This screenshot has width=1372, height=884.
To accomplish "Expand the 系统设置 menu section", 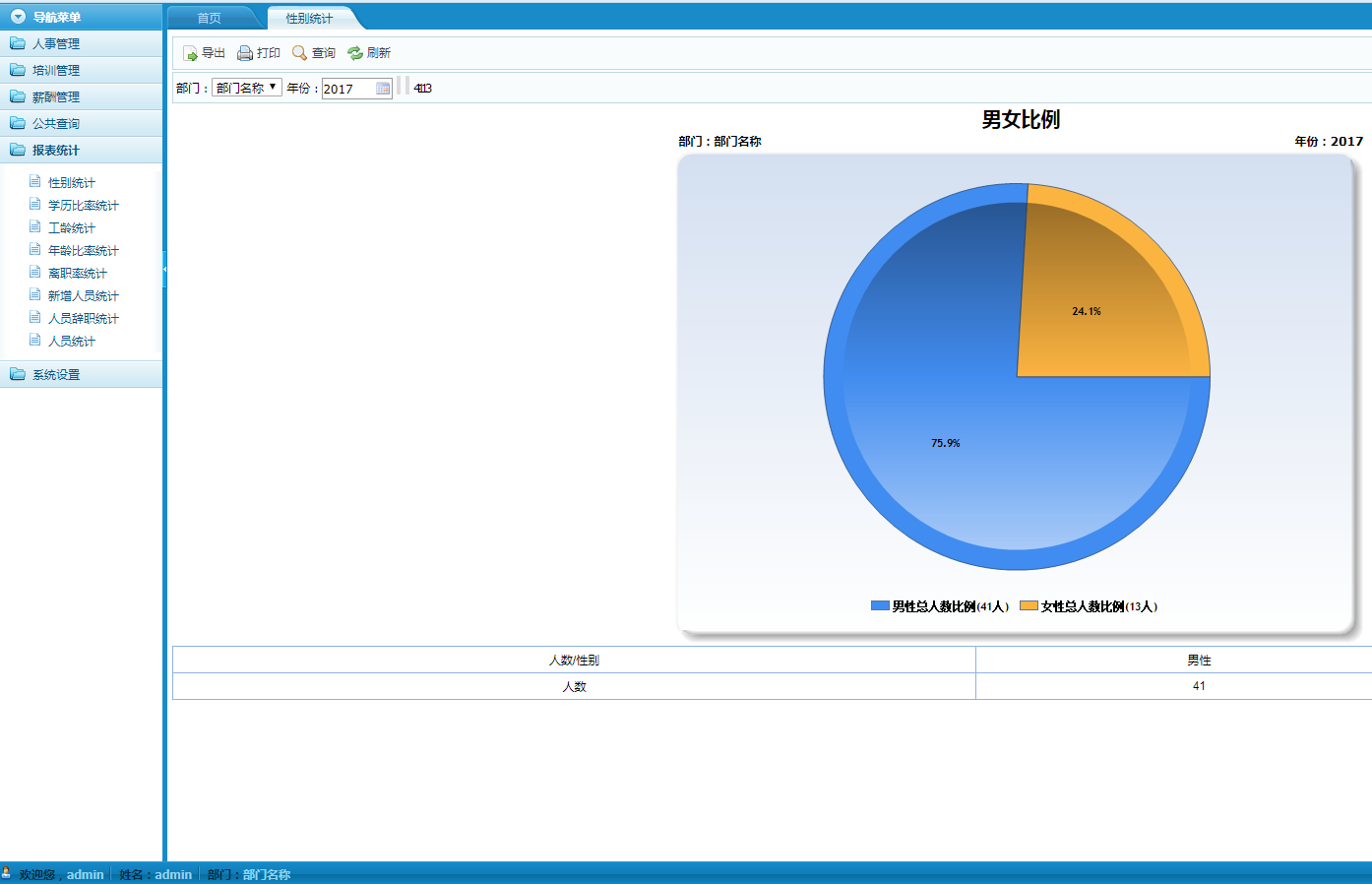I will 81,374.
